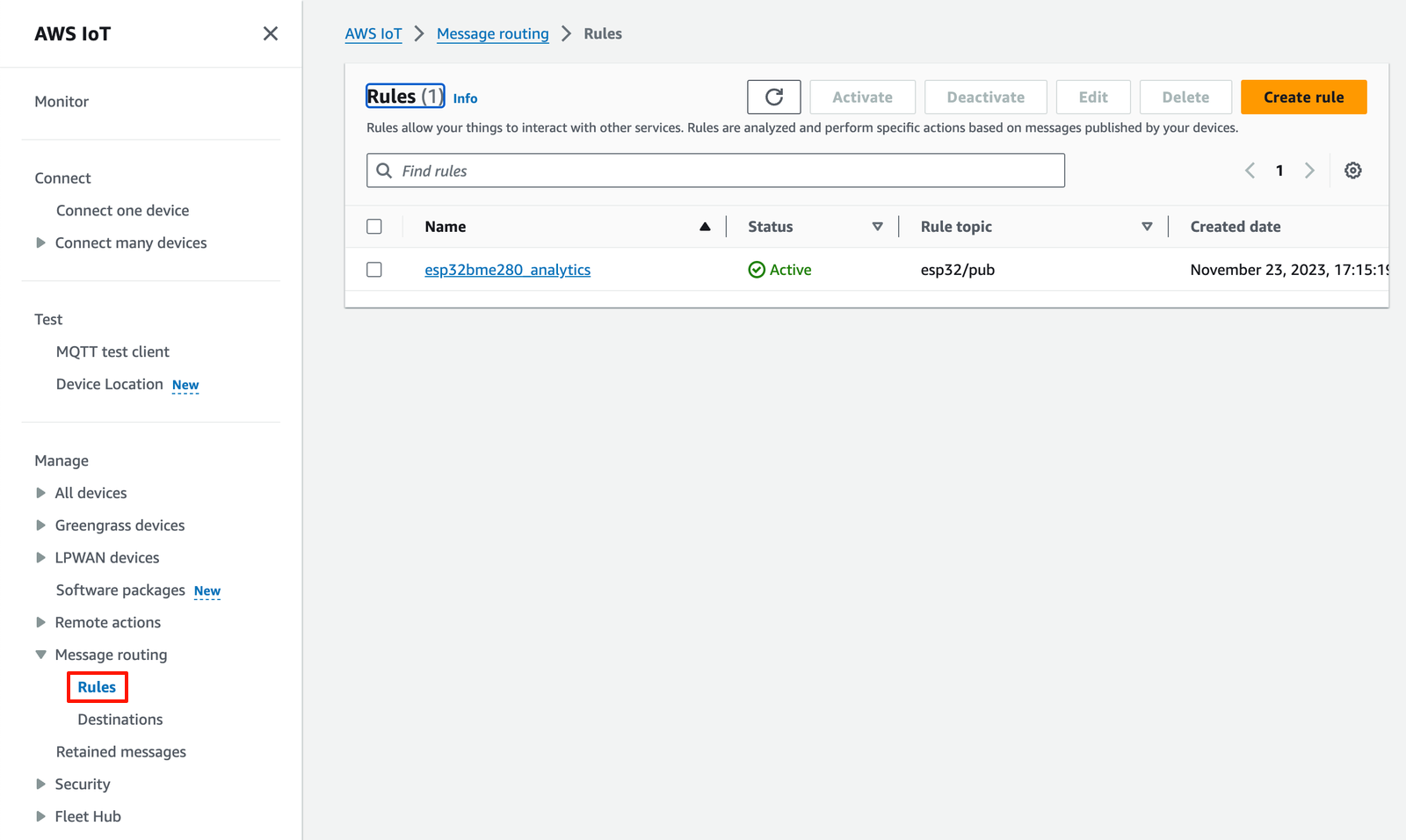The image size is (1406, 840).
Task: Check the esp32bme280_analytics rule checkbox
Action: 374,270
